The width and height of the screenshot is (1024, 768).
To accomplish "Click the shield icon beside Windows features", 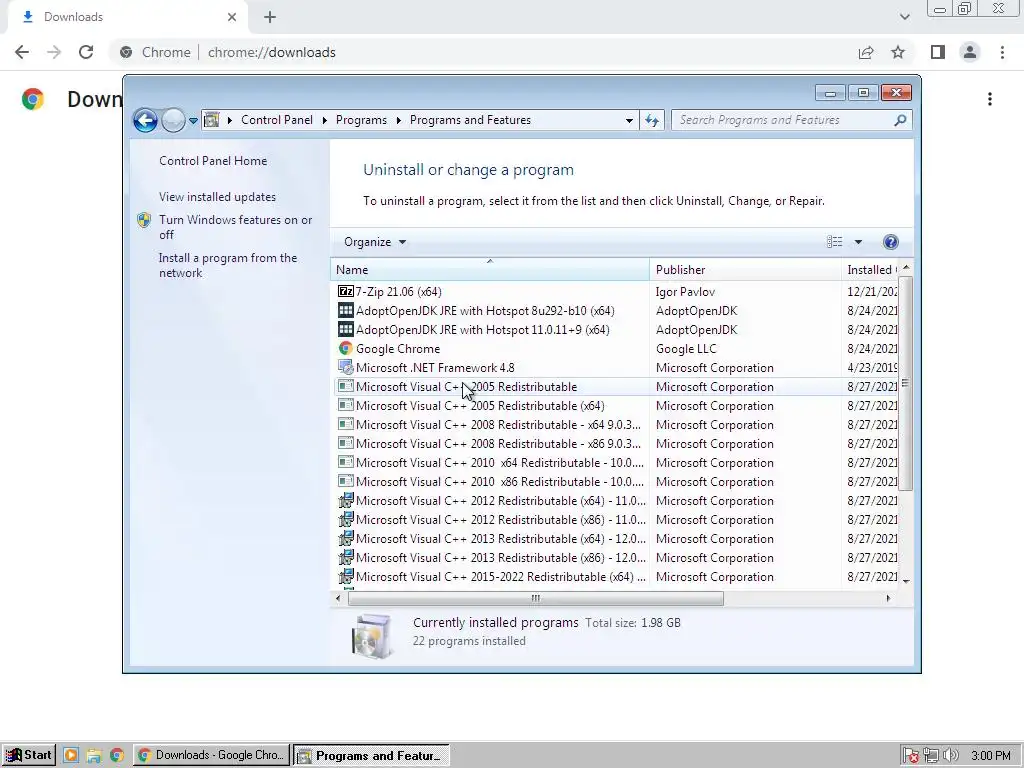I will [x=144, y=220].
